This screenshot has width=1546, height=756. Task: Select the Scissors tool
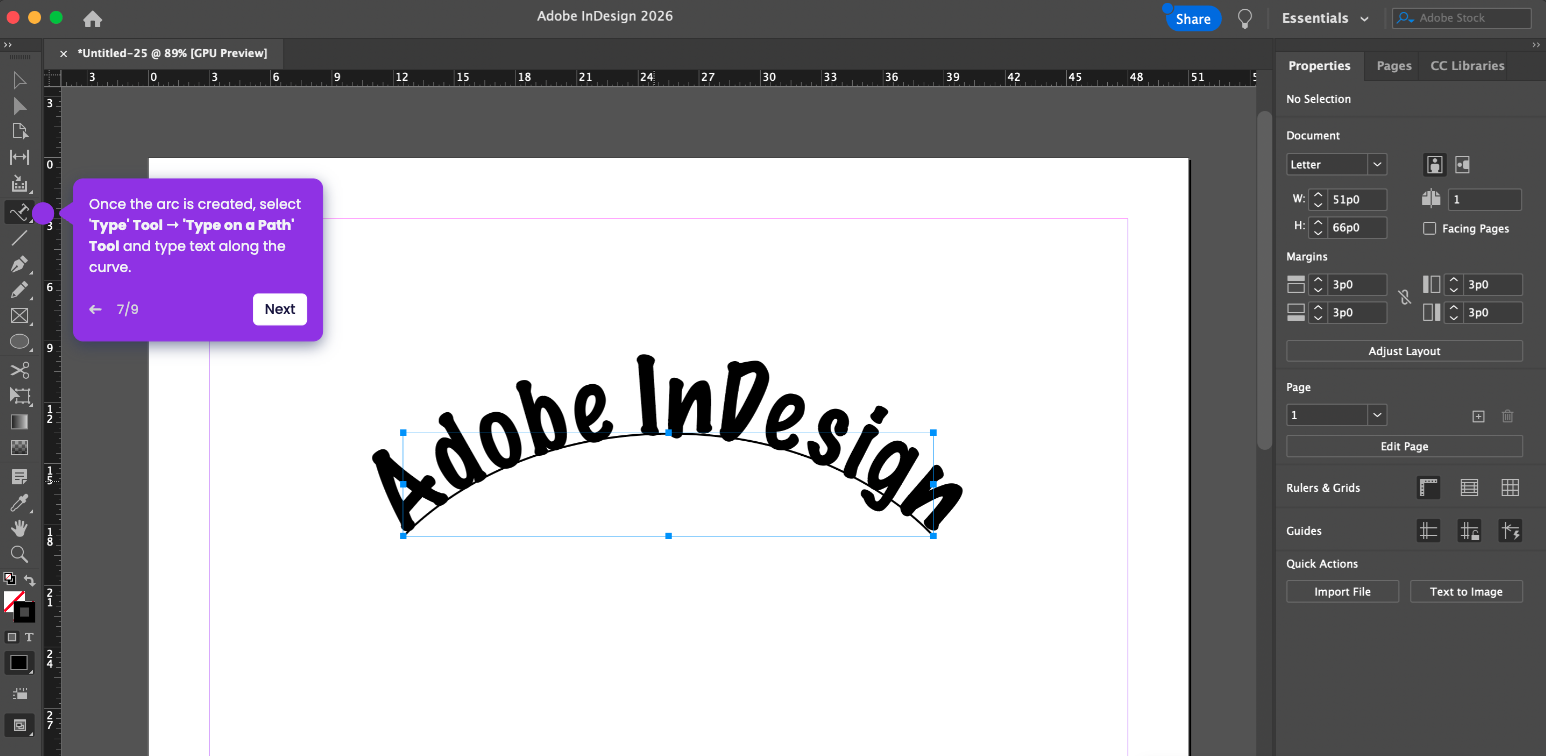[19, 370]
